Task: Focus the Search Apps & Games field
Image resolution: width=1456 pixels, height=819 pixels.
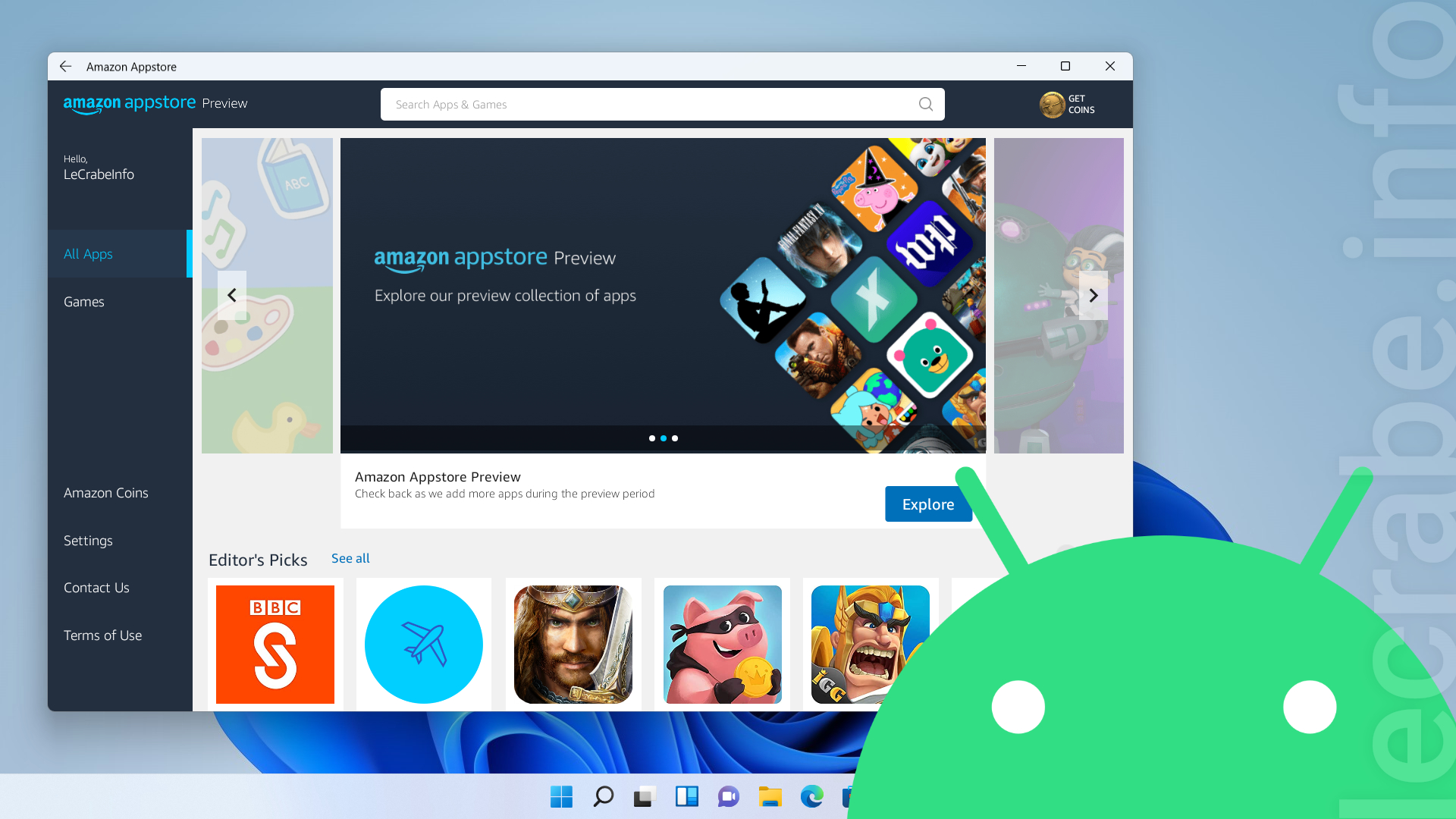Action: coord(663,105)
